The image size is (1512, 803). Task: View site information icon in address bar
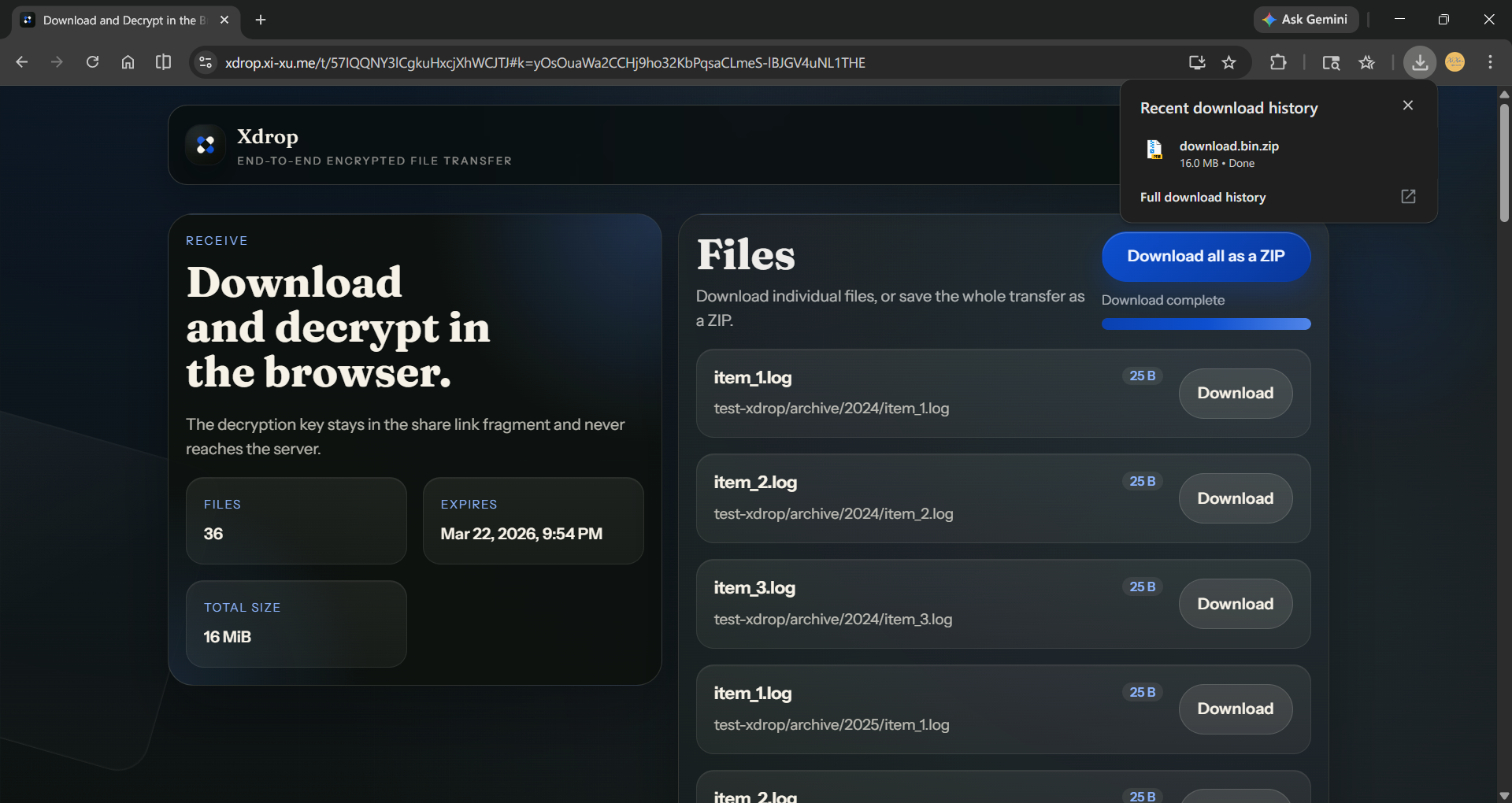click(x=206, y=62)
